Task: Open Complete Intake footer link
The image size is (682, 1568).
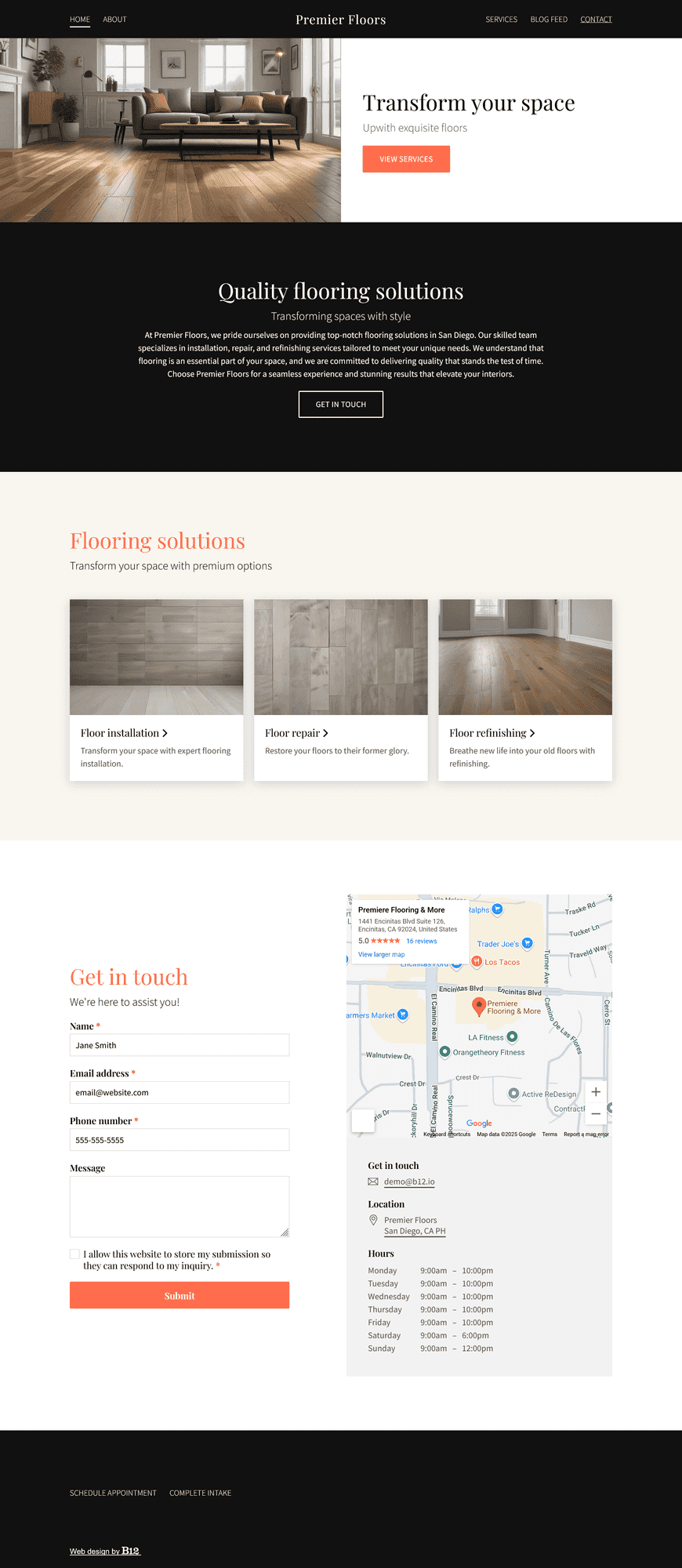Action: (x=200, y=1493)
